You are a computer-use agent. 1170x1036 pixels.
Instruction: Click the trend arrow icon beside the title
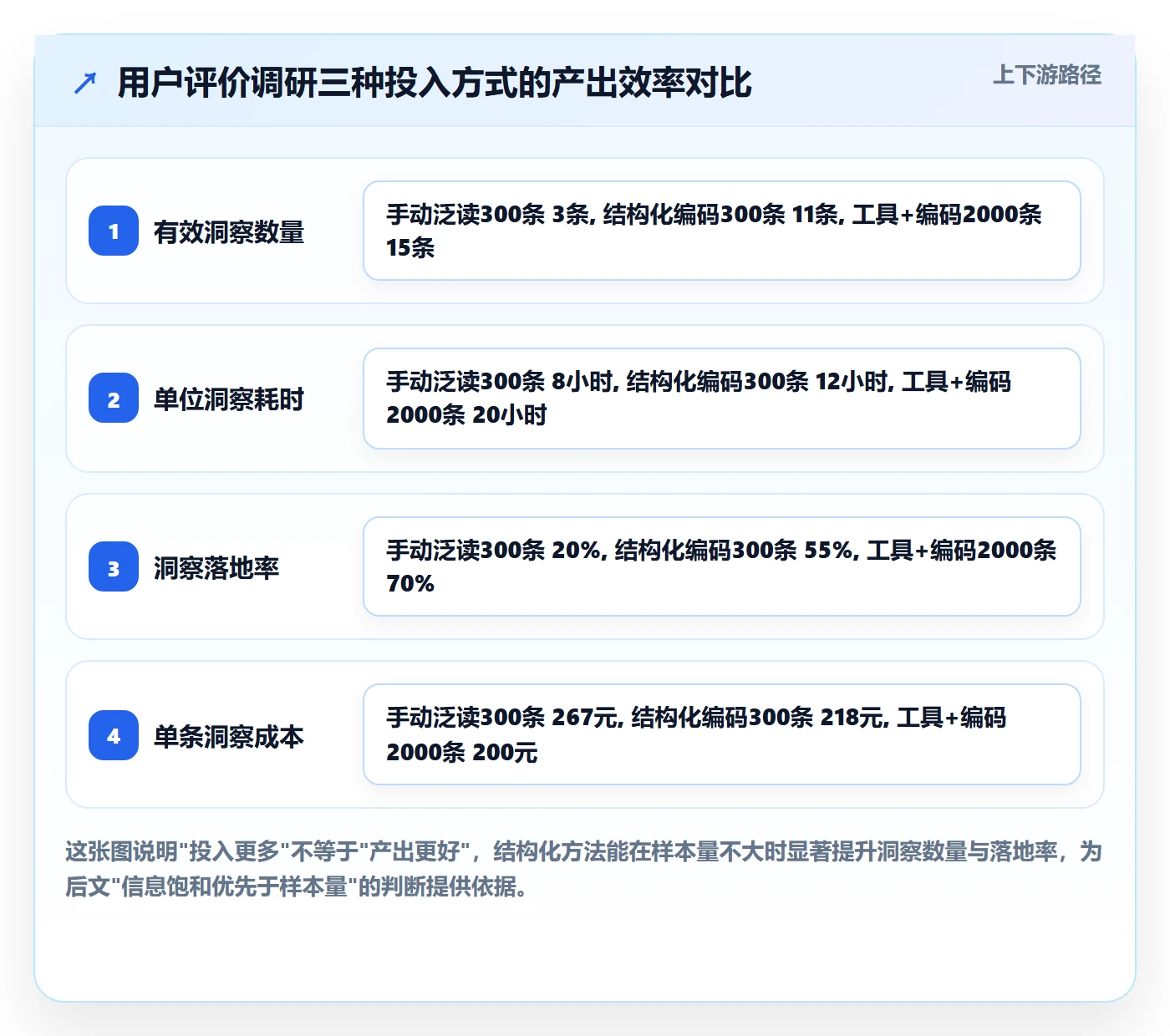point(85,83)
